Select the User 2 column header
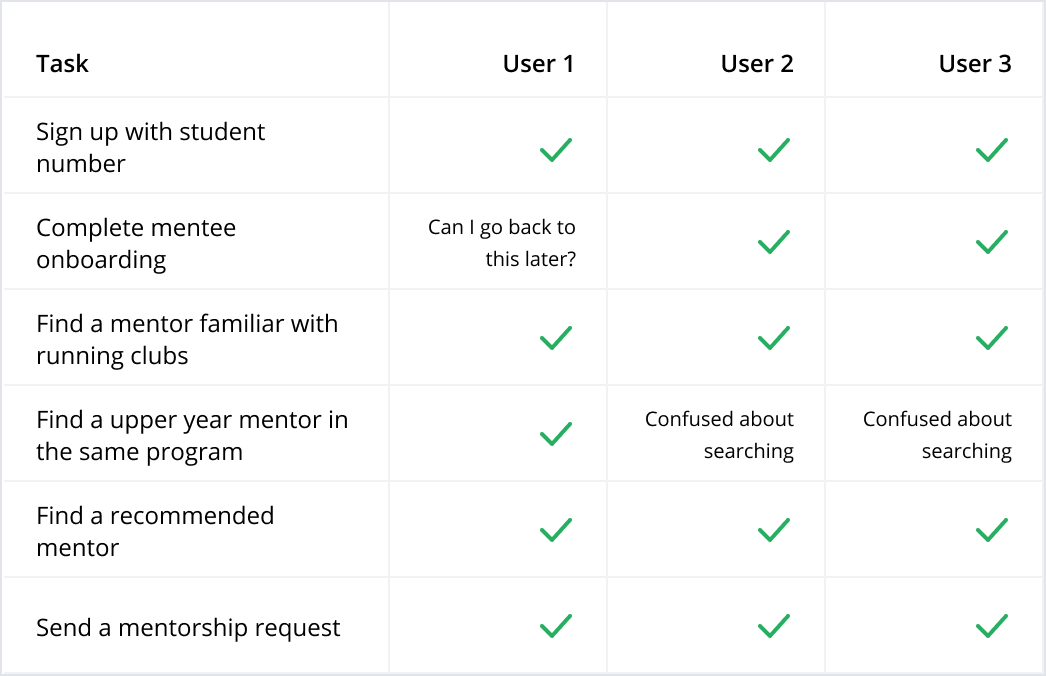This screenshot has width=1046, height=676. pos(757,63)
